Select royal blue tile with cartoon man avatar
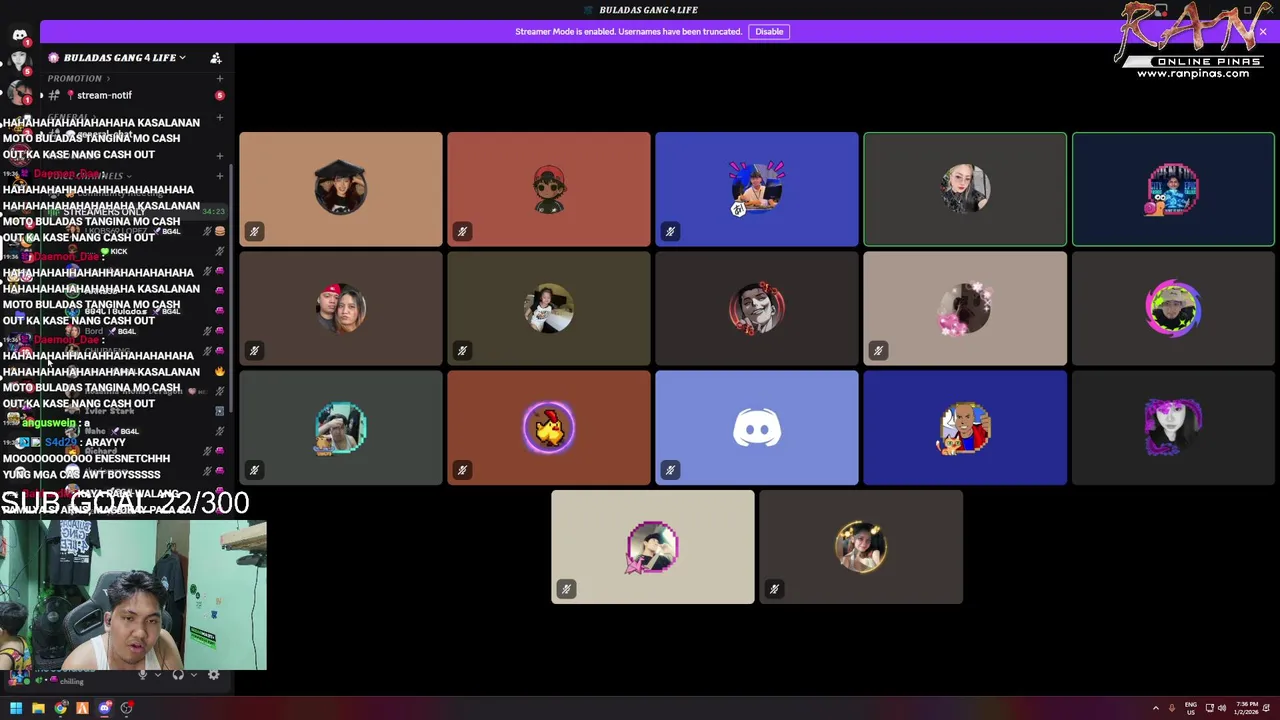 965,427
